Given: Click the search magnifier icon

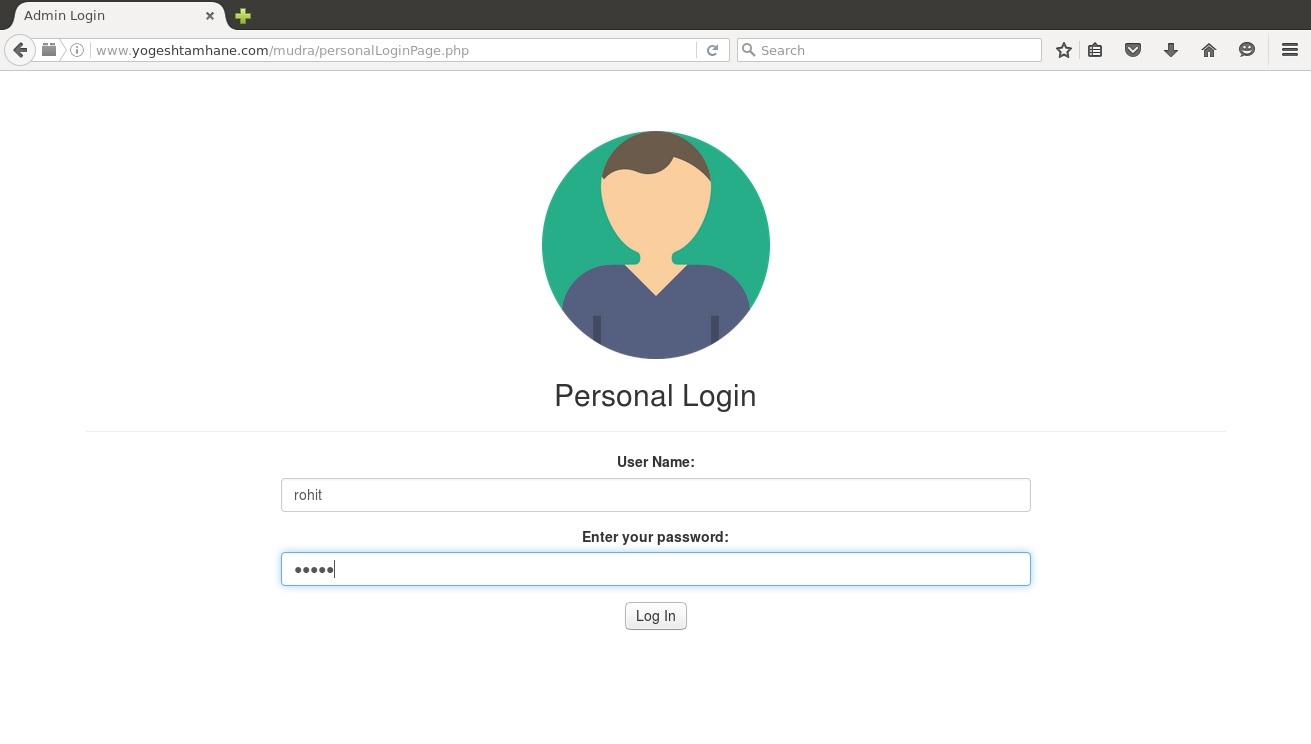Looking at the screenshot, I should [748, 50].
